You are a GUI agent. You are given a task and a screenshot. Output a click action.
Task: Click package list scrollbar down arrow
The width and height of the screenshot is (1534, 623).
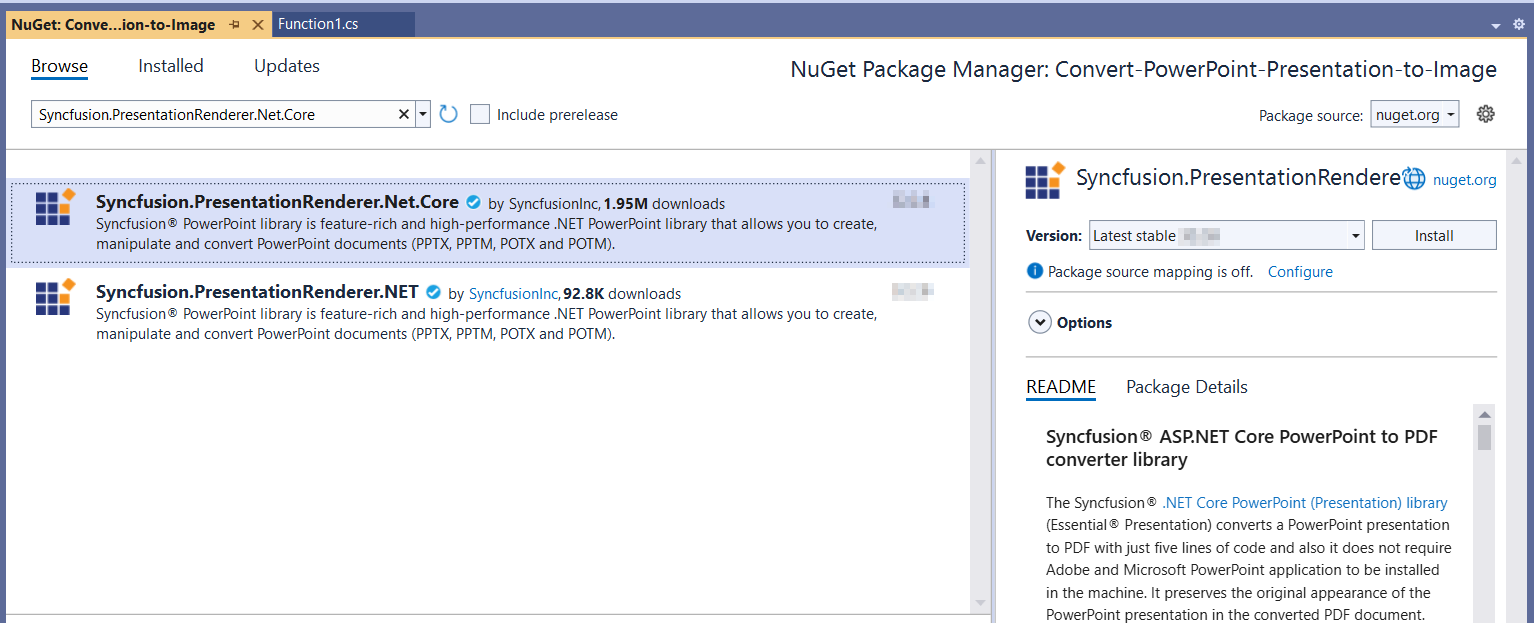coord(981,603)
